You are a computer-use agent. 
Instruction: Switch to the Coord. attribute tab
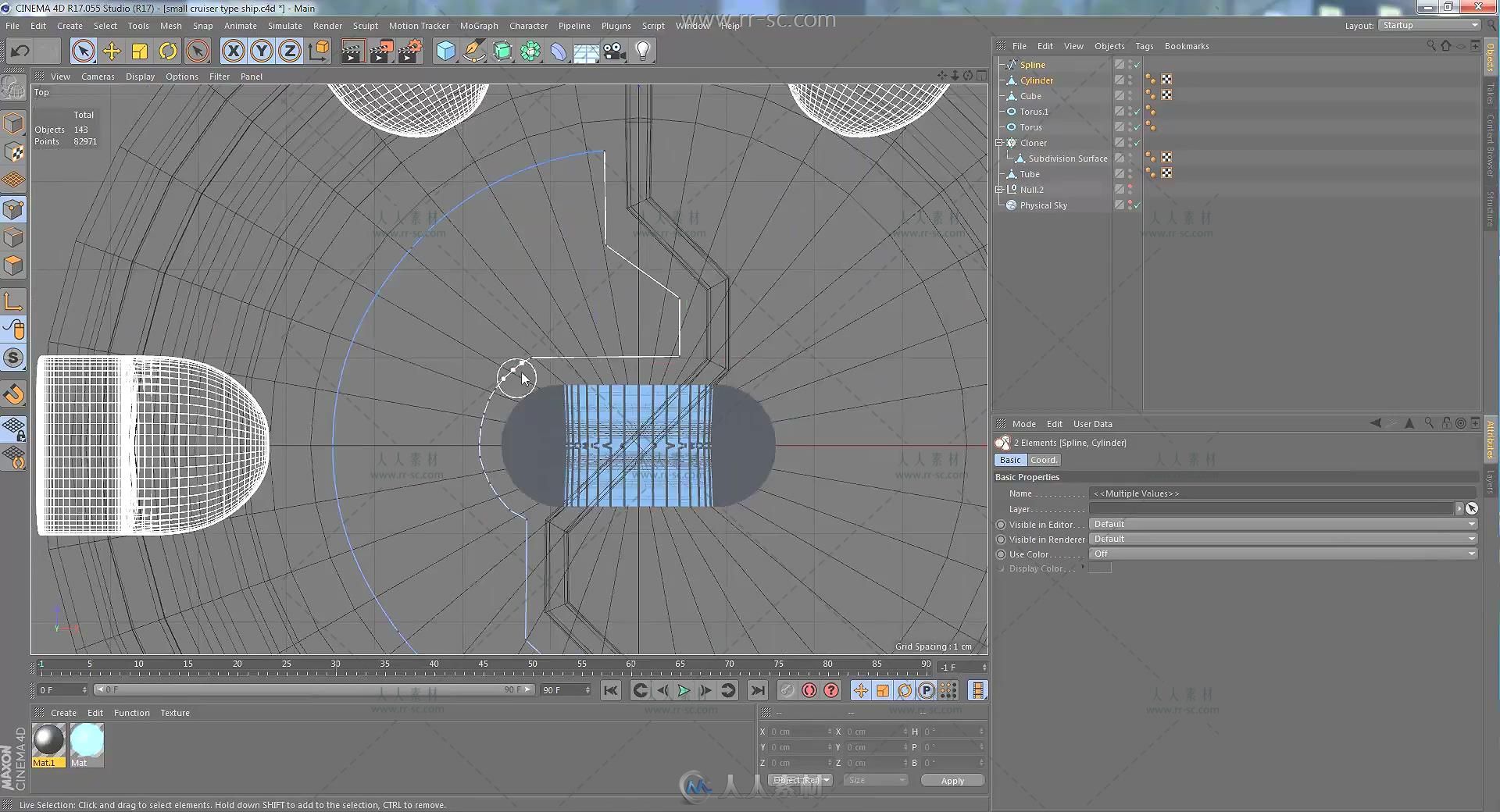(x=1044, y=460)
